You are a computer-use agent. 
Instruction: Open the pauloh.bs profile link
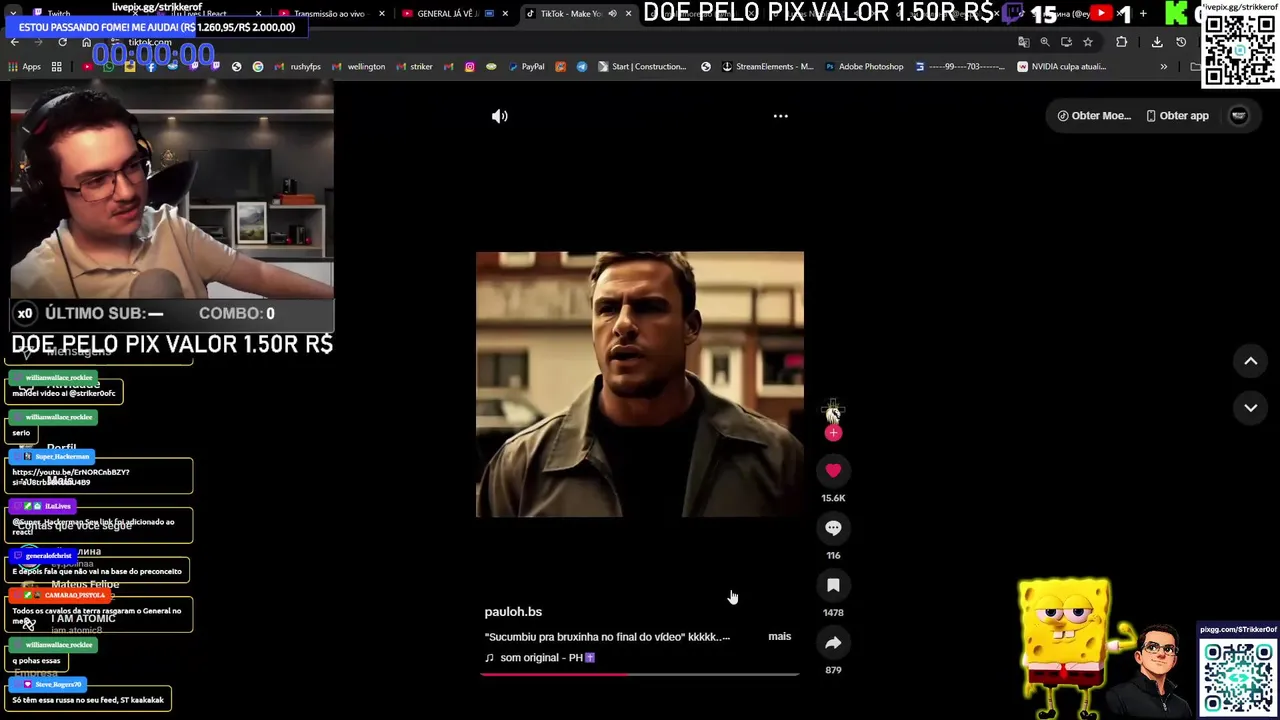513,612
